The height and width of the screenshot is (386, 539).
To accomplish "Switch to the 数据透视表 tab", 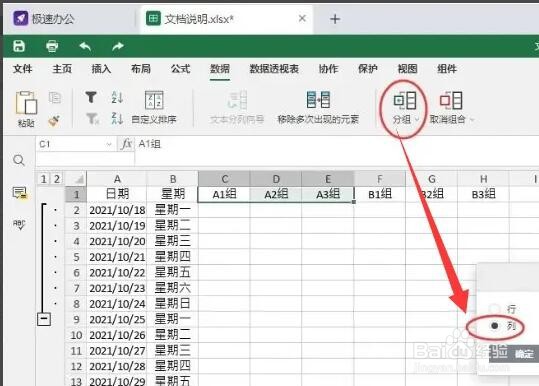I will (x=274, y=69).
